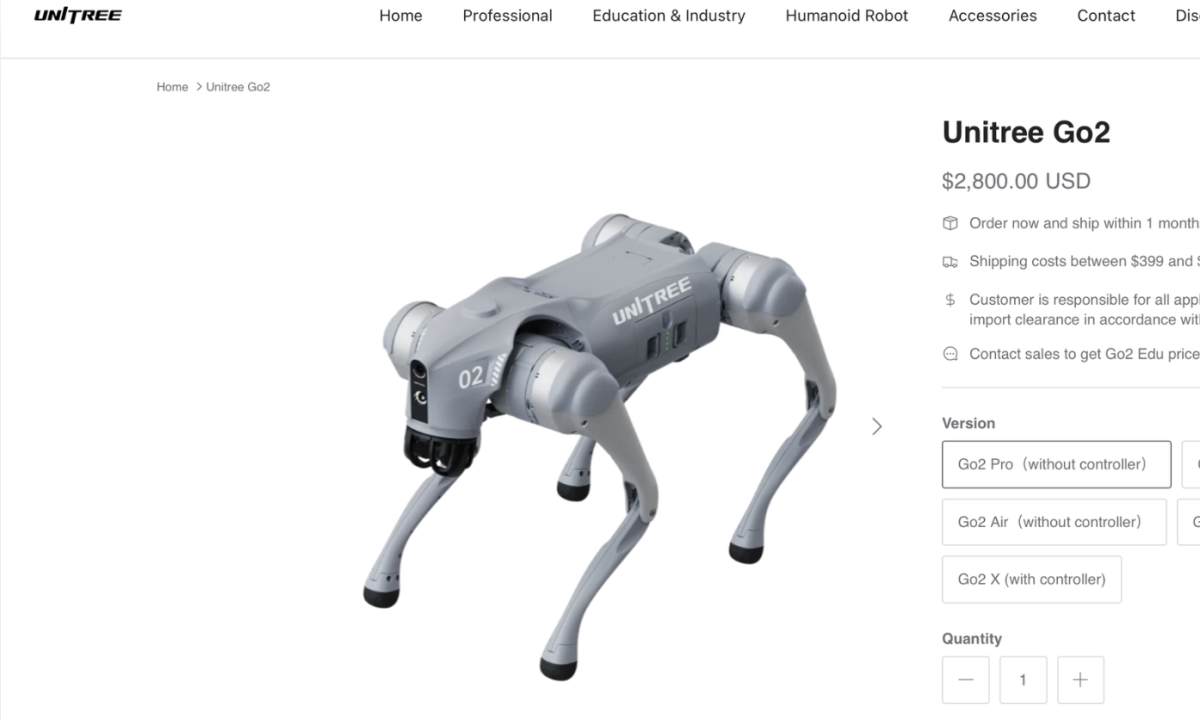
Task: Click the Unitree logo in header
Action: point(78,15)
